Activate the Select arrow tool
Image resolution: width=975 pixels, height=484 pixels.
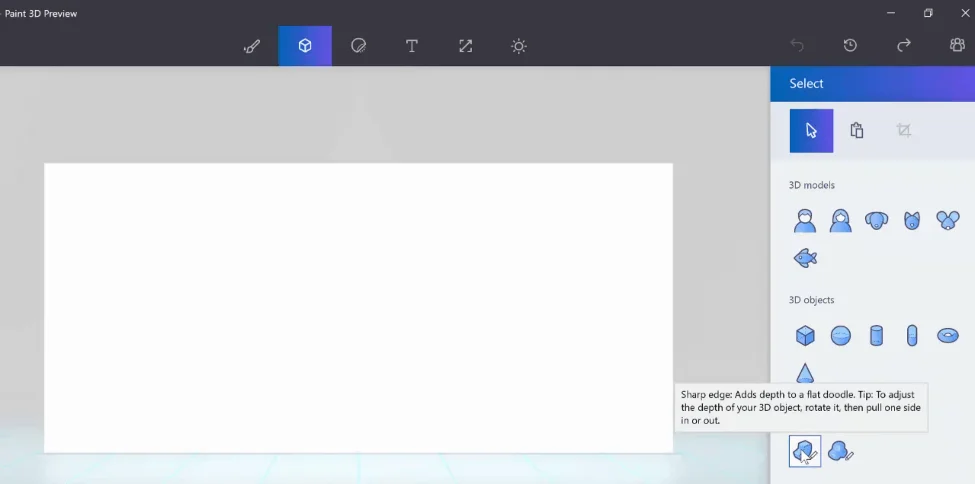[811, 131]
